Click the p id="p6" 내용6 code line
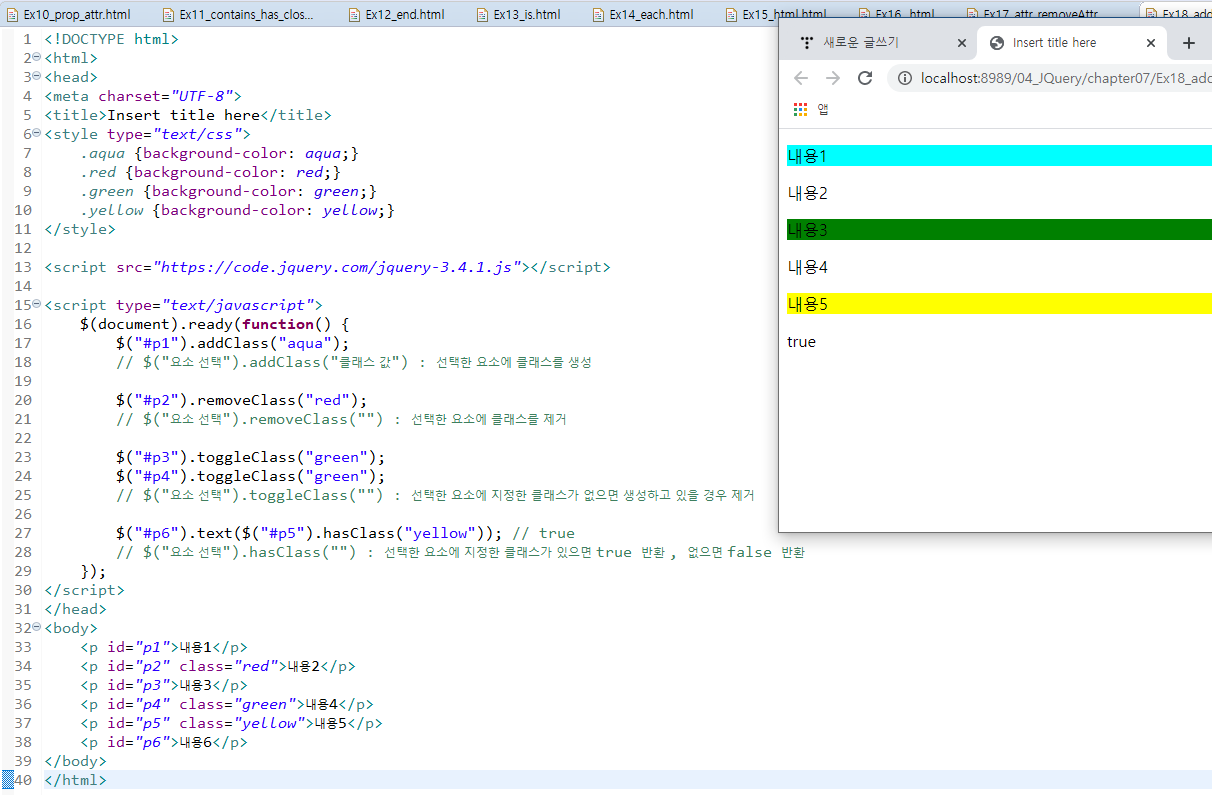1212x795 pixels. [x=164, y=742]
